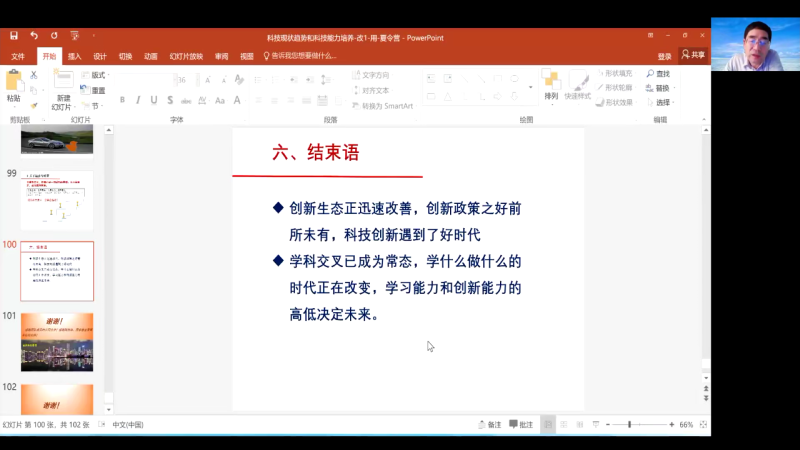Viewport: 800px width, 450px height.
Task: Switch to the 视图 View tab
Action: tap(247, 57)
